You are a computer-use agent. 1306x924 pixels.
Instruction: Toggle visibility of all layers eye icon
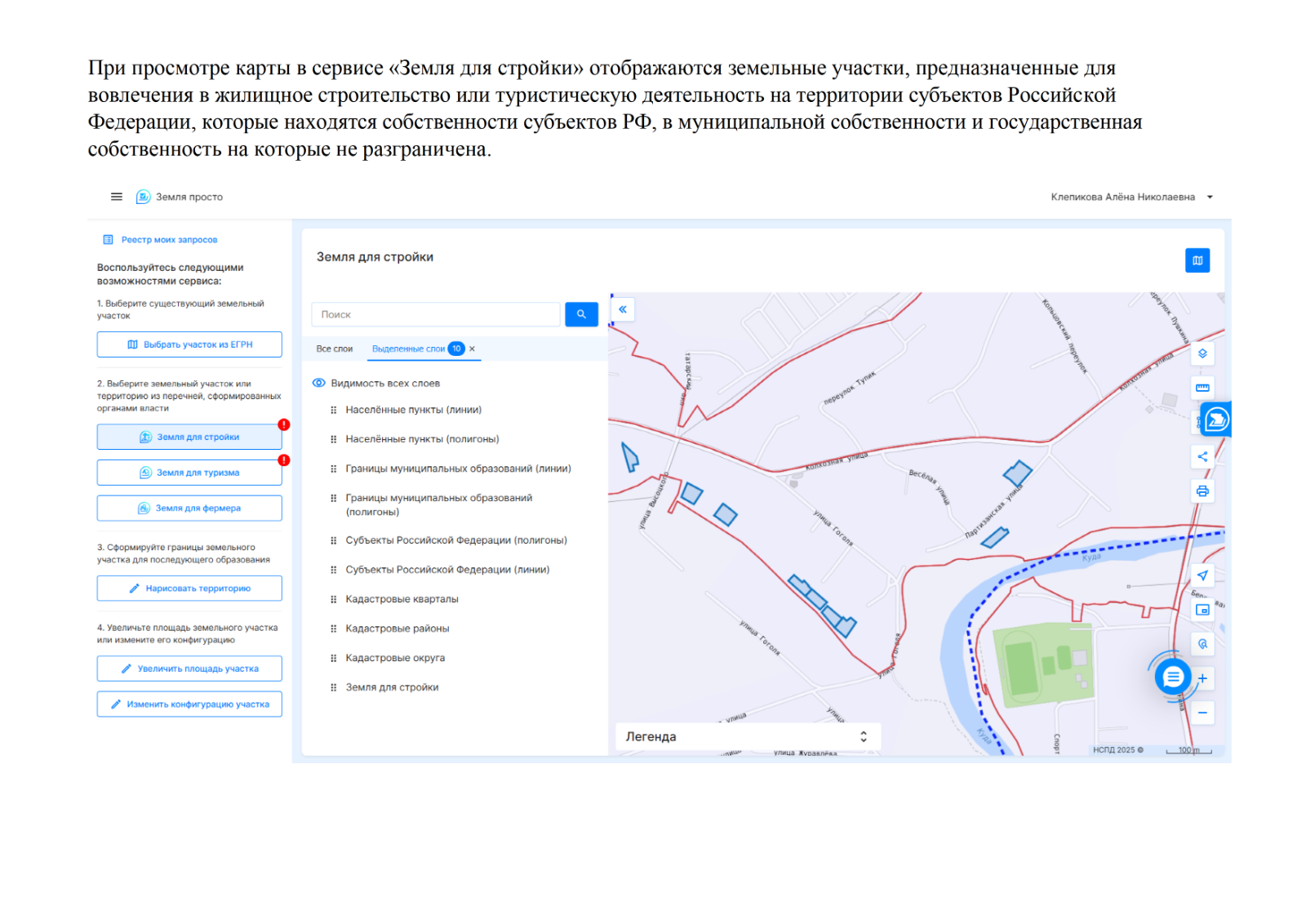[x=319, y=383]
